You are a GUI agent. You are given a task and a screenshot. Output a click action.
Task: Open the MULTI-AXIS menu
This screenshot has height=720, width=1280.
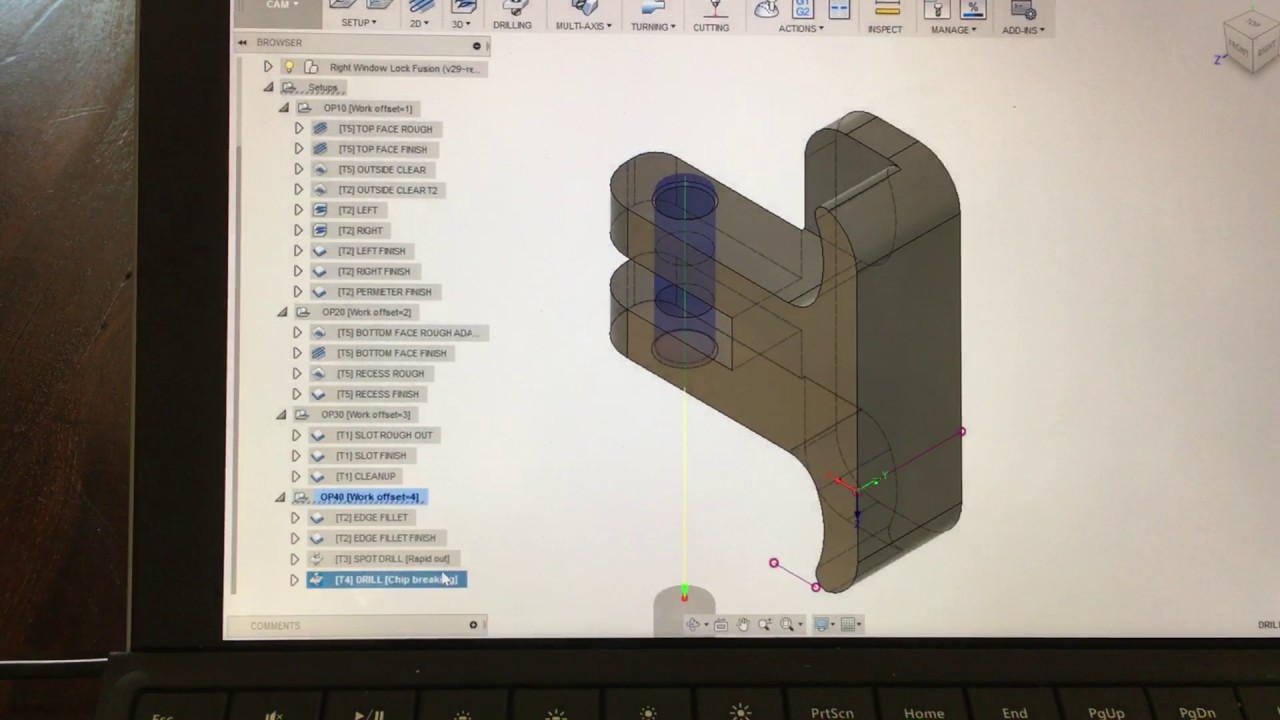tap(584, 25)
